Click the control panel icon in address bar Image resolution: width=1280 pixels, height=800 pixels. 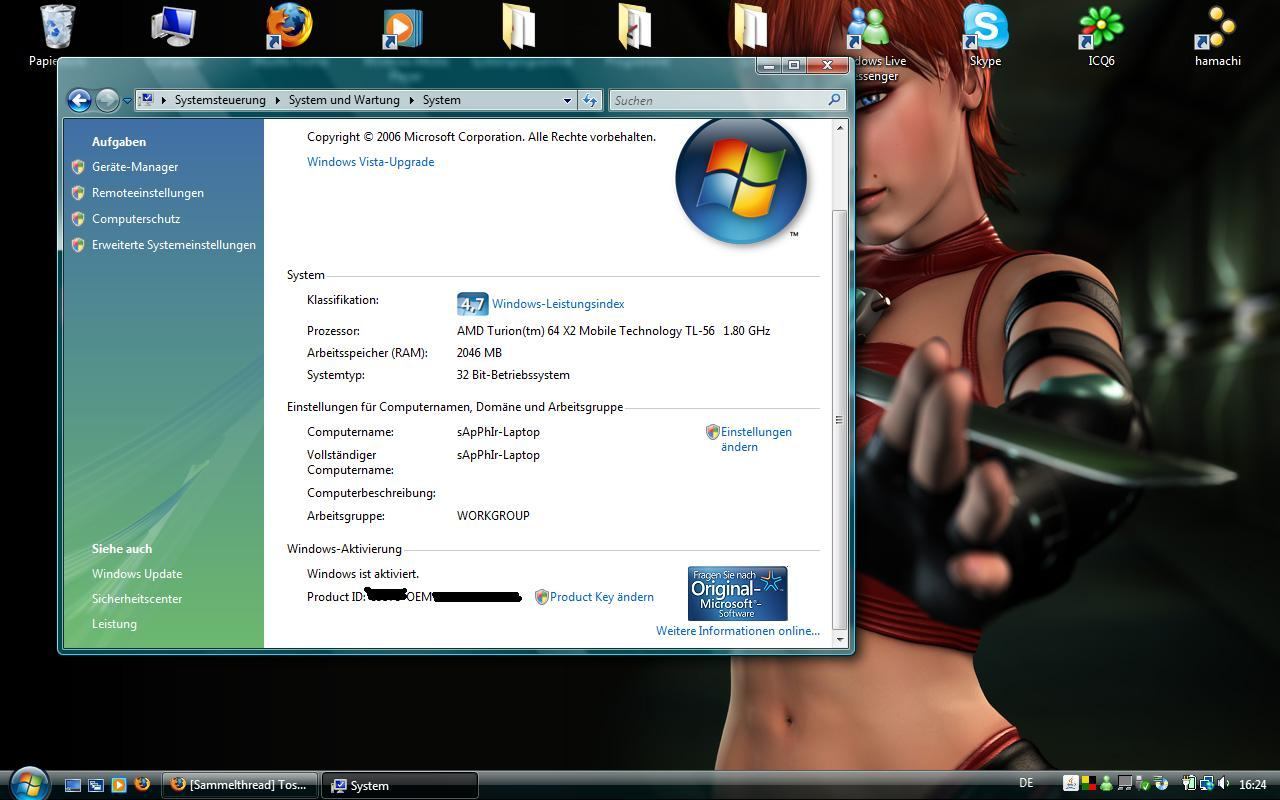click(146, 100)
